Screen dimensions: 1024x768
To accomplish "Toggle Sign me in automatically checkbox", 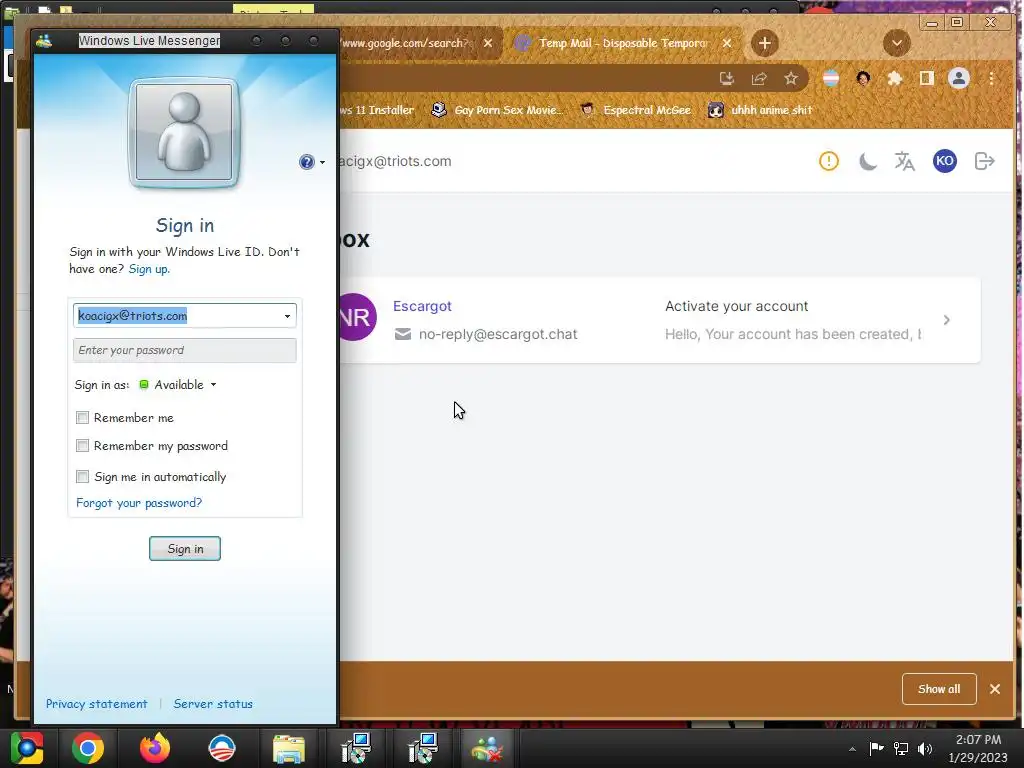I will [82, 476].
